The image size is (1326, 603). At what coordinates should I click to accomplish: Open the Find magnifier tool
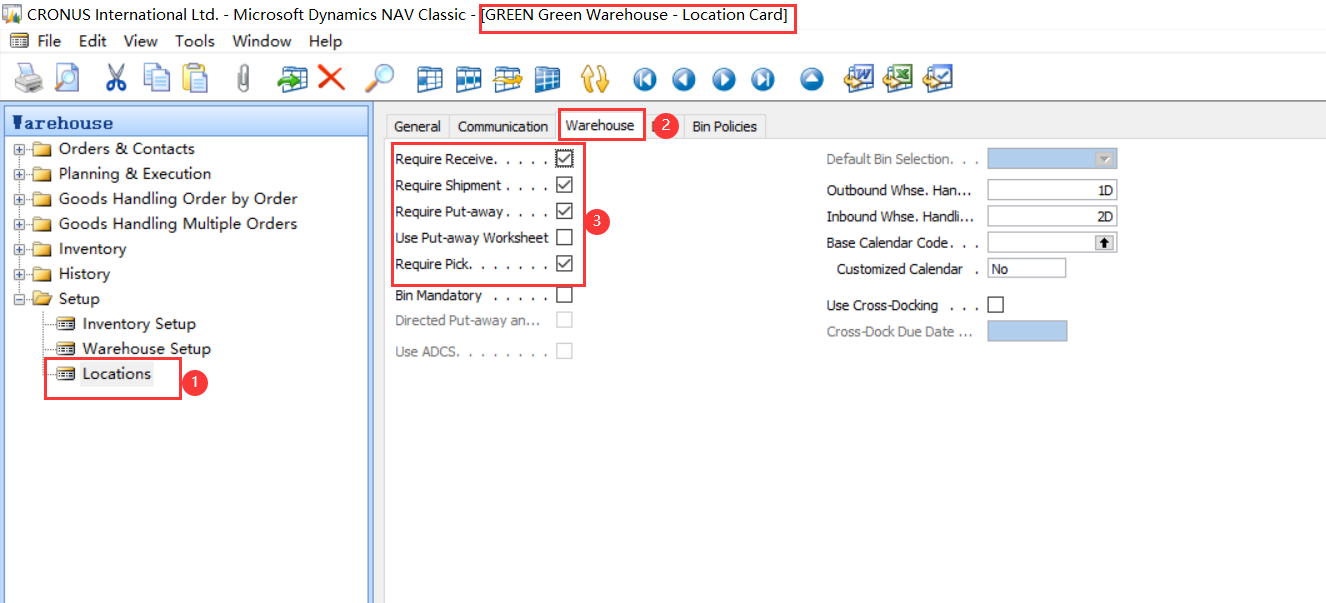(x=380, y=78)
